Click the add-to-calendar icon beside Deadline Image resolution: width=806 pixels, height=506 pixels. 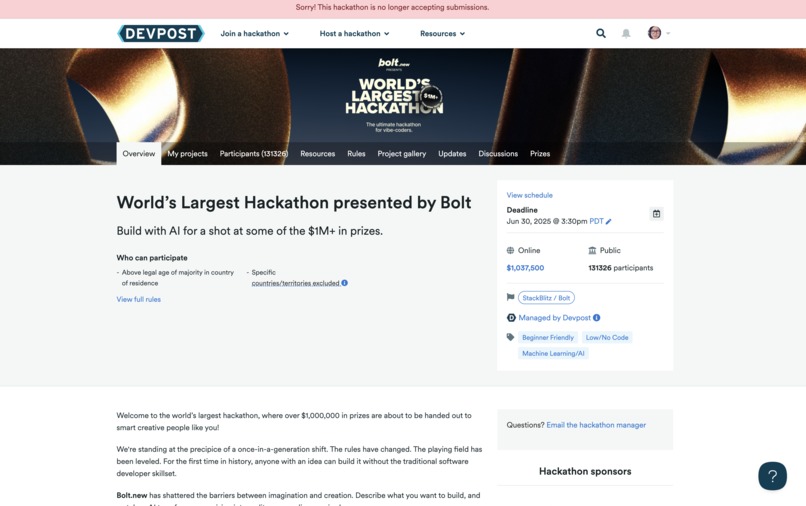[656, 213]
